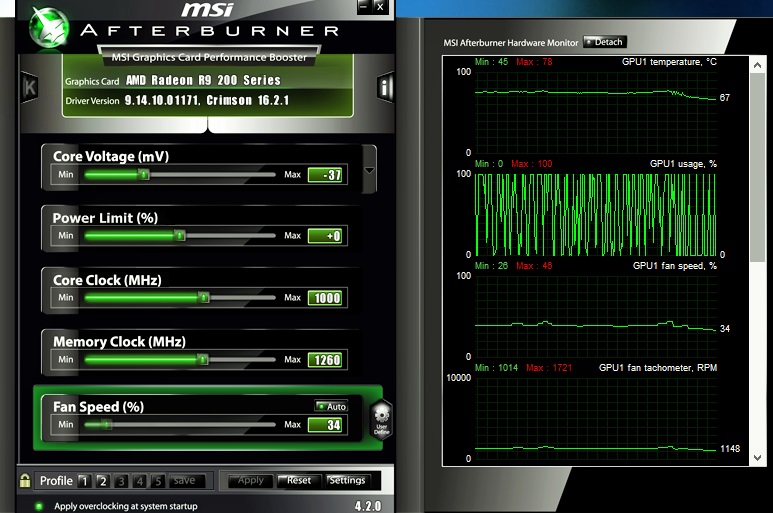This screenshot has width=773, height=513.
Task: Click the Core Voltage slider handle
Action: click(x=143, y=174)
